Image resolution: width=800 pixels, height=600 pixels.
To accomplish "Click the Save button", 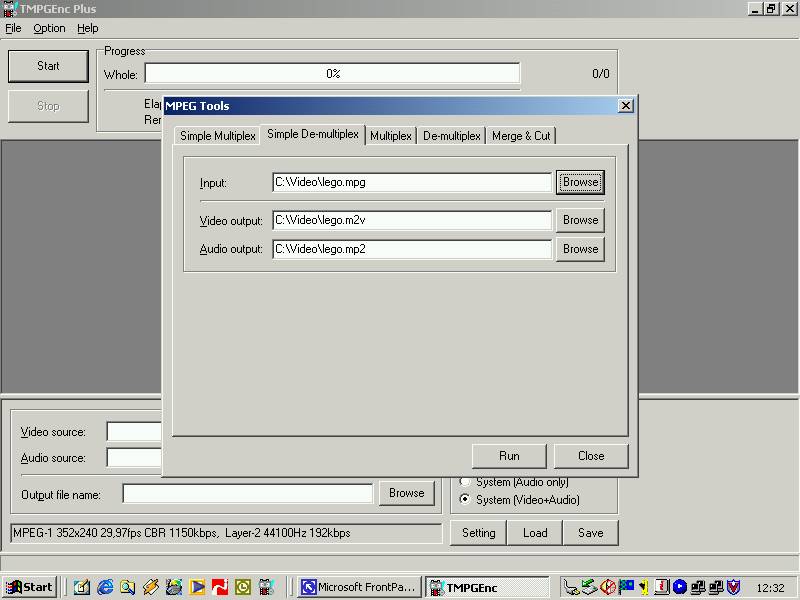I will tap(590, 533).
